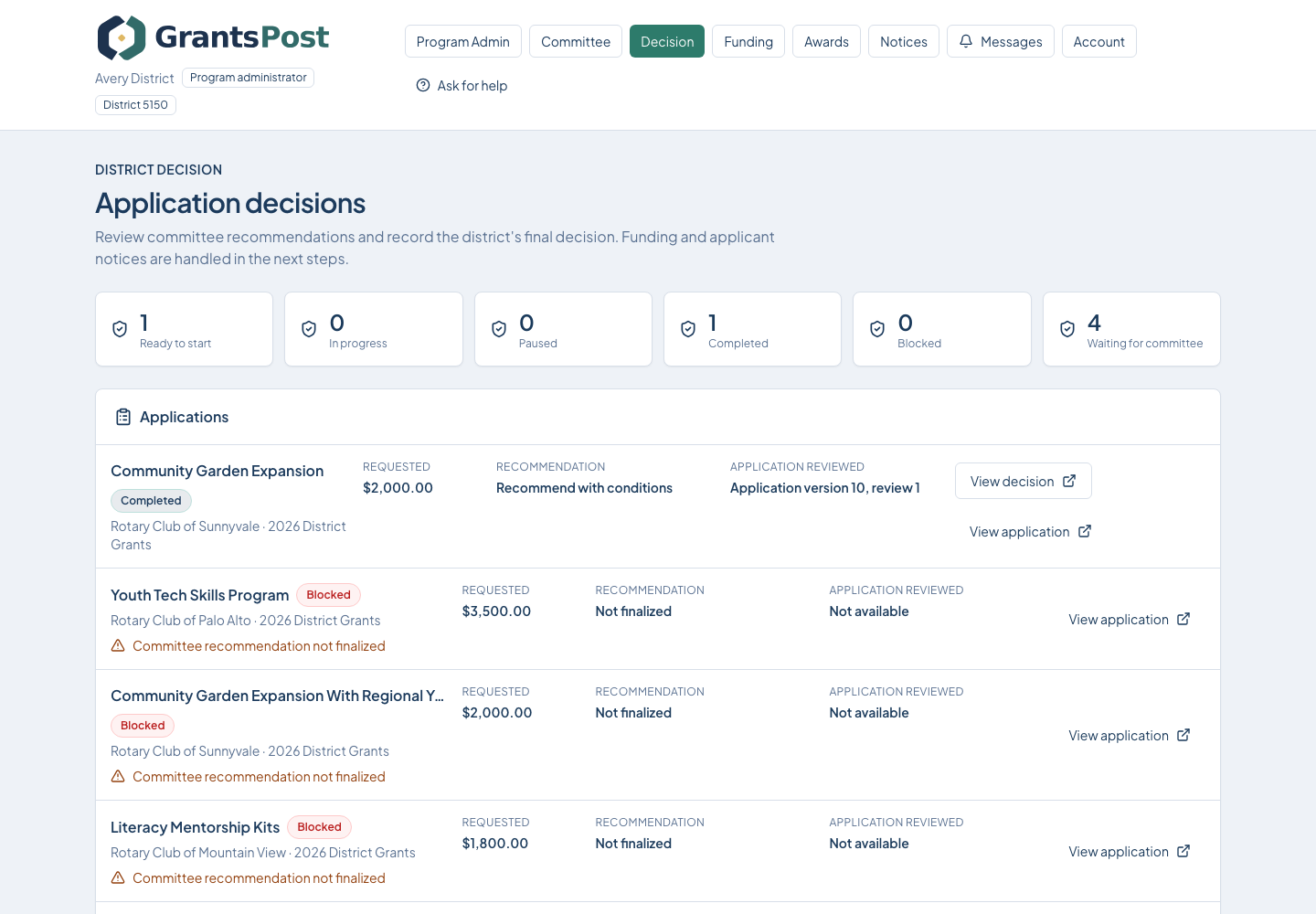This screenshot has width=1316, height=914.
Task: Open the Account tab
Action: coord(1099,41)
